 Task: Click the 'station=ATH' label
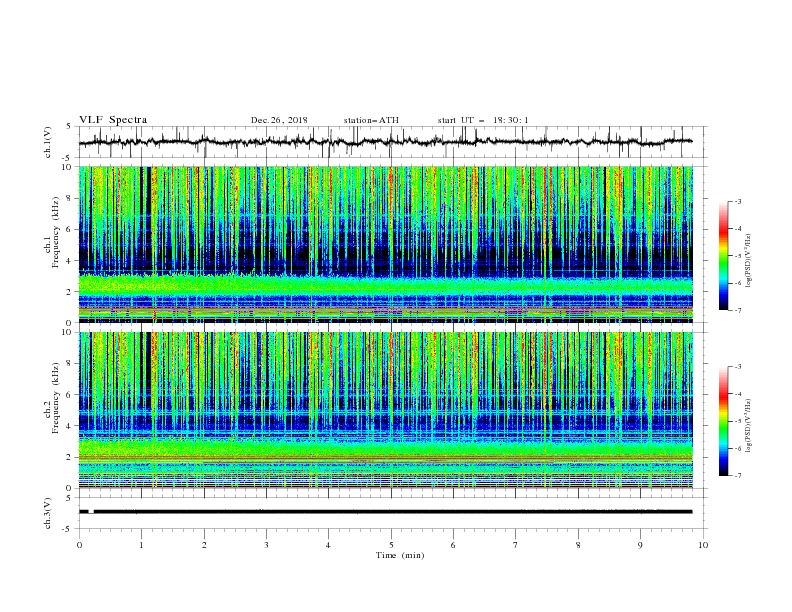371,120
